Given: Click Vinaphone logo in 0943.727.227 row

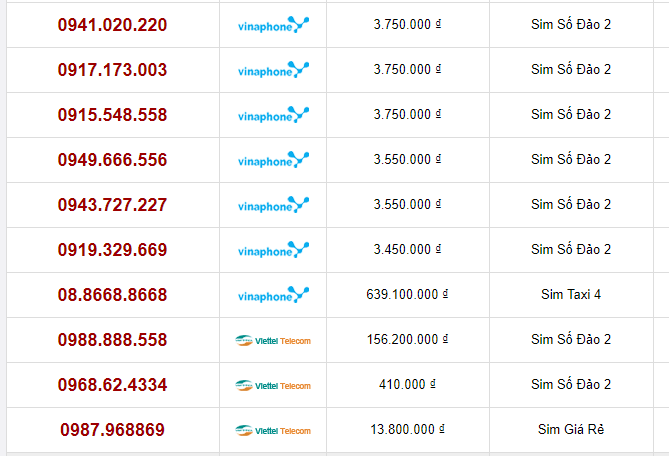Looking at the screenshot, I should pyautogui.click(x=273, y=205).
